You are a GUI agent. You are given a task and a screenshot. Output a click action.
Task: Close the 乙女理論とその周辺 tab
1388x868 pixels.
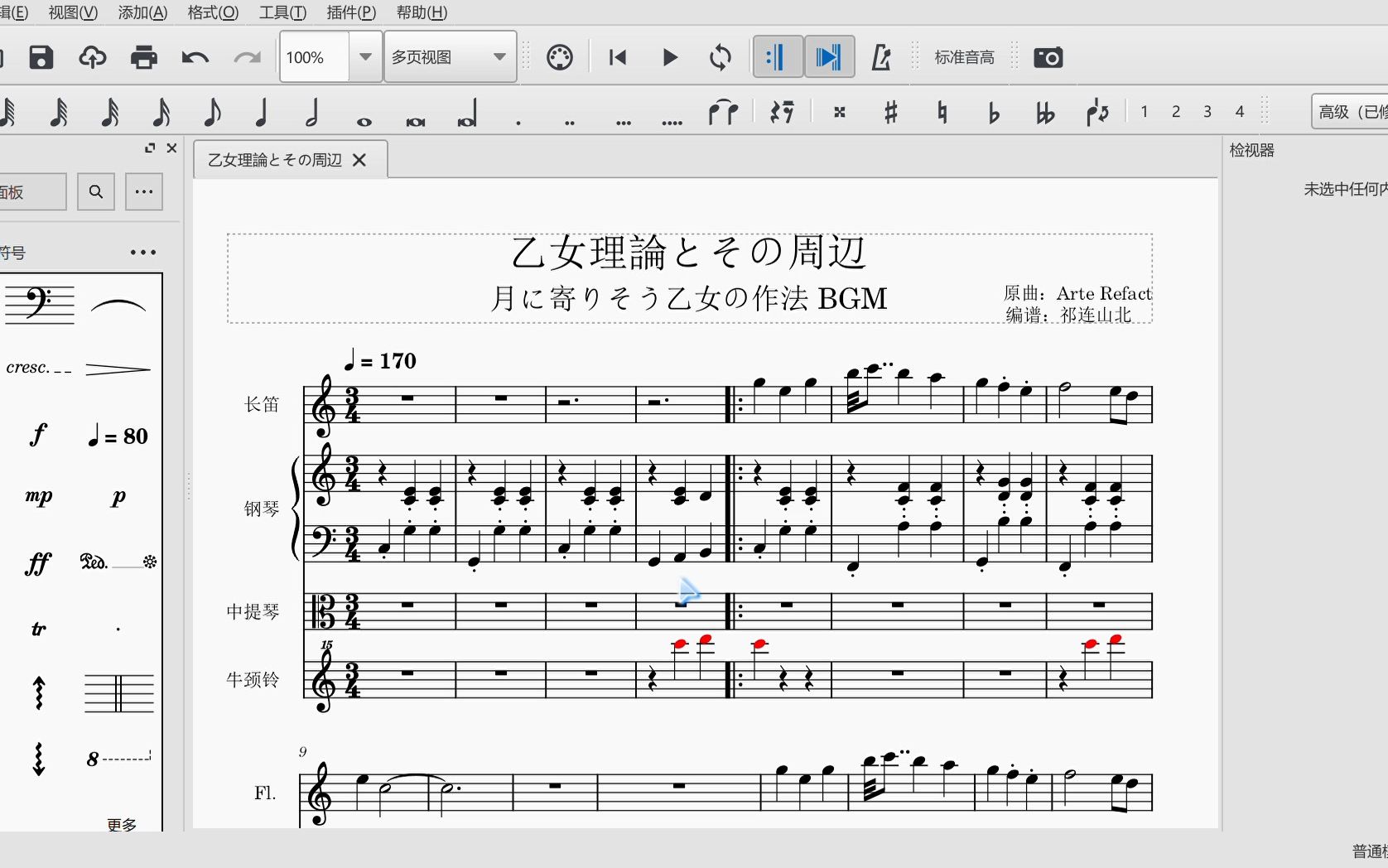coord(359,160)
